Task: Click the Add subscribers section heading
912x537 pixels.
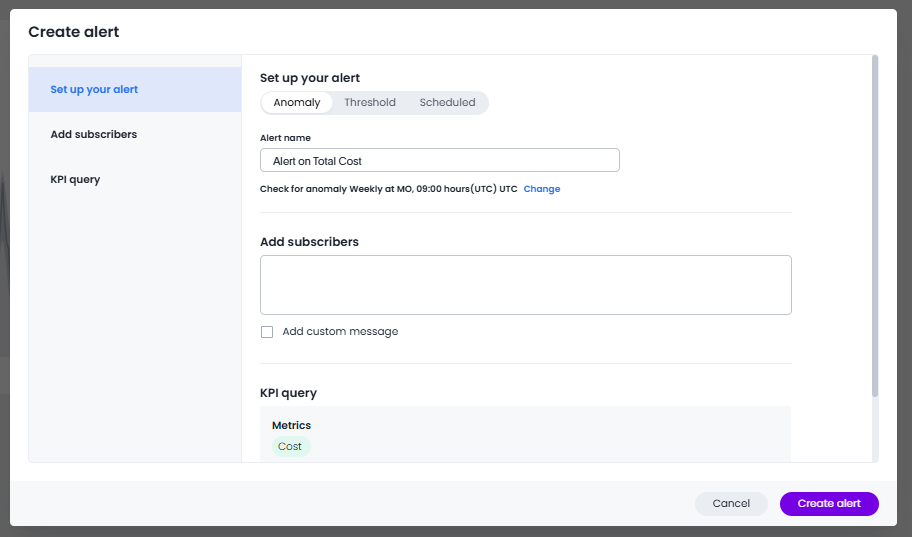Action: (x=309, y=242)
